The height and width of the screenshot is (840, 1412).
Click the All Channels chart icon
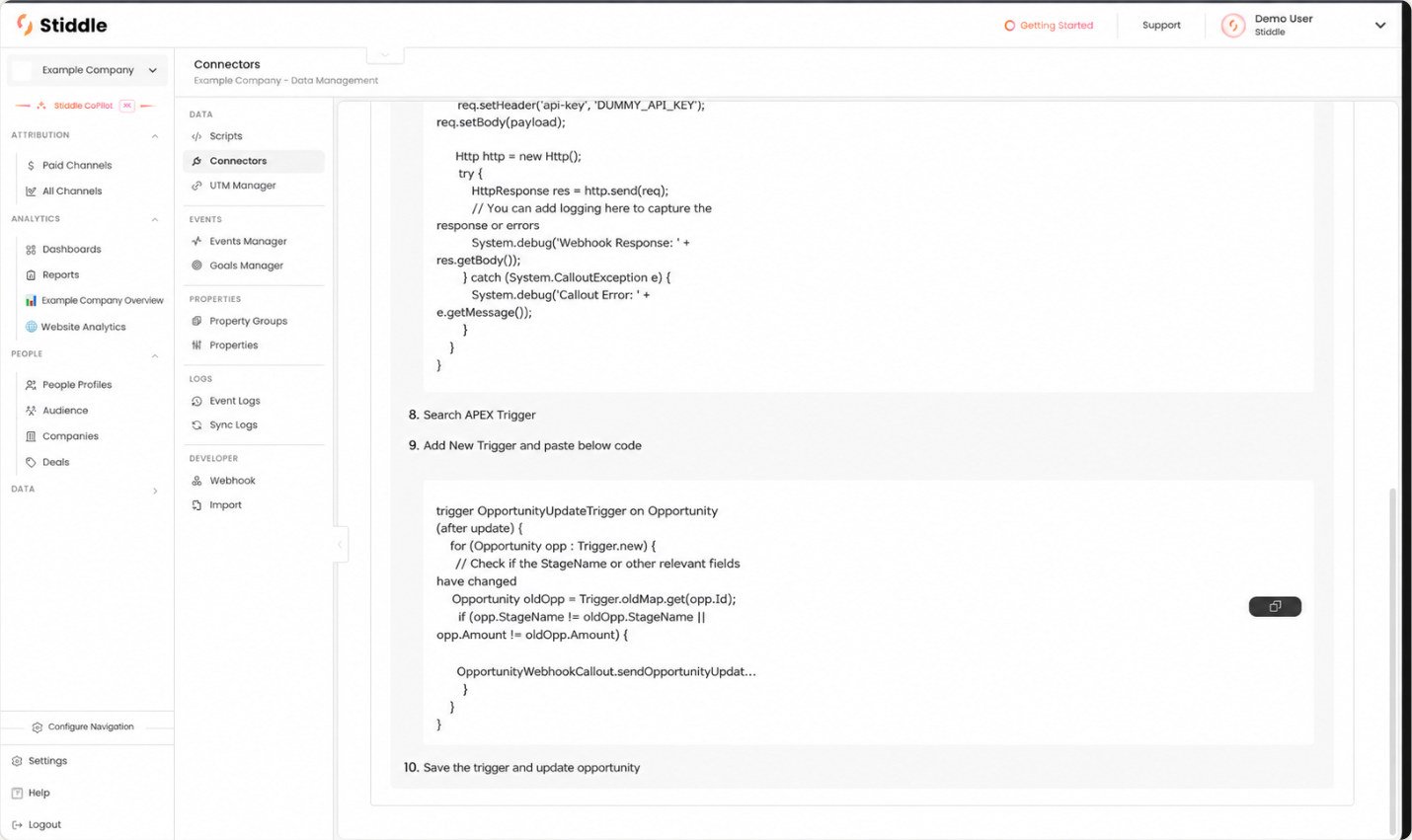pyautogui.click(x=32, y=191)
